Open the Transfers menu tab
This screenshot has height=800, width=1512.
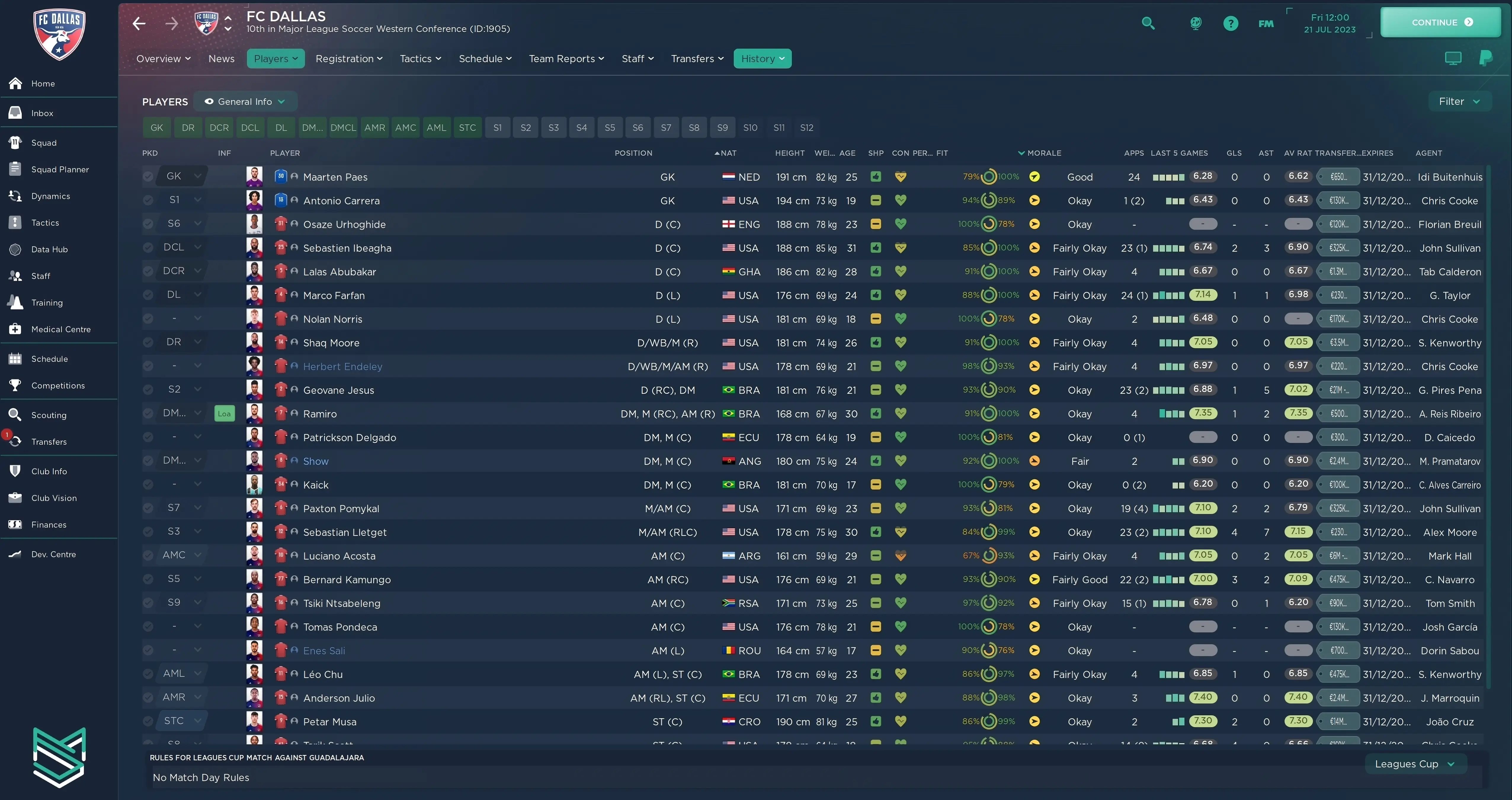tap(697, 59)
